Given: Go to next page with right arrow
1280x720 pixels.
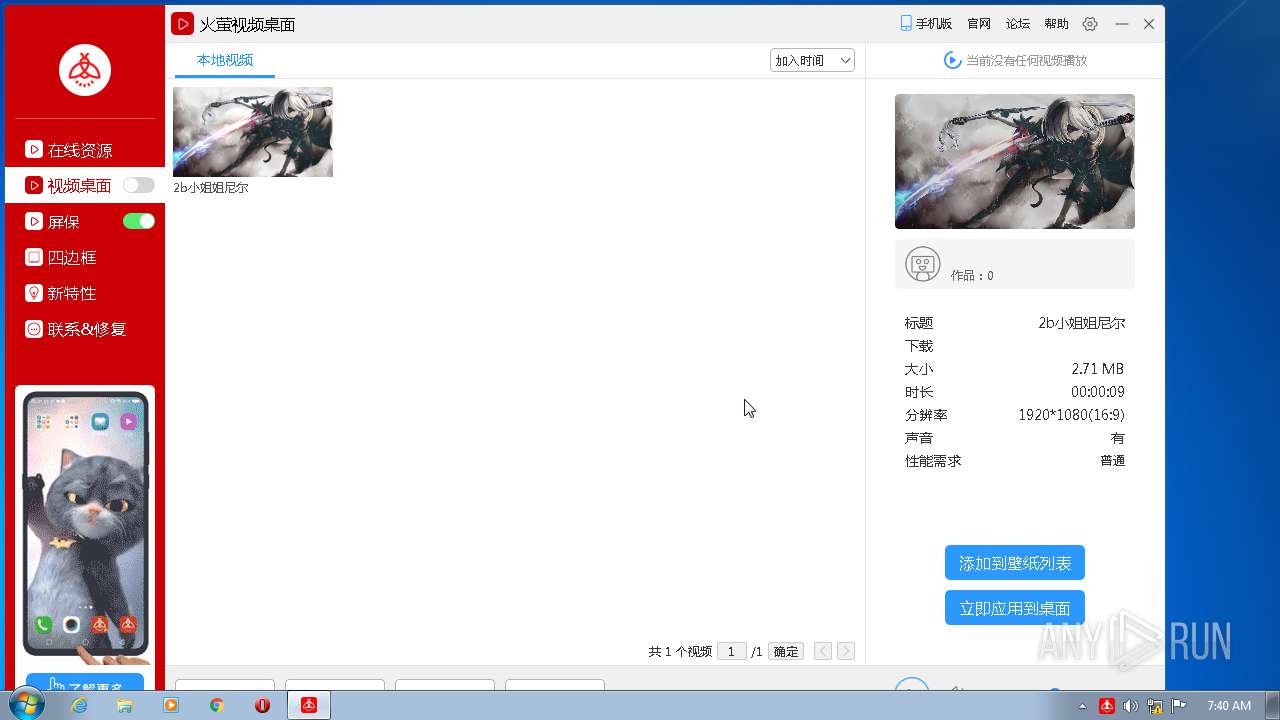Looking at the screenshot, I should coord(846,651).
